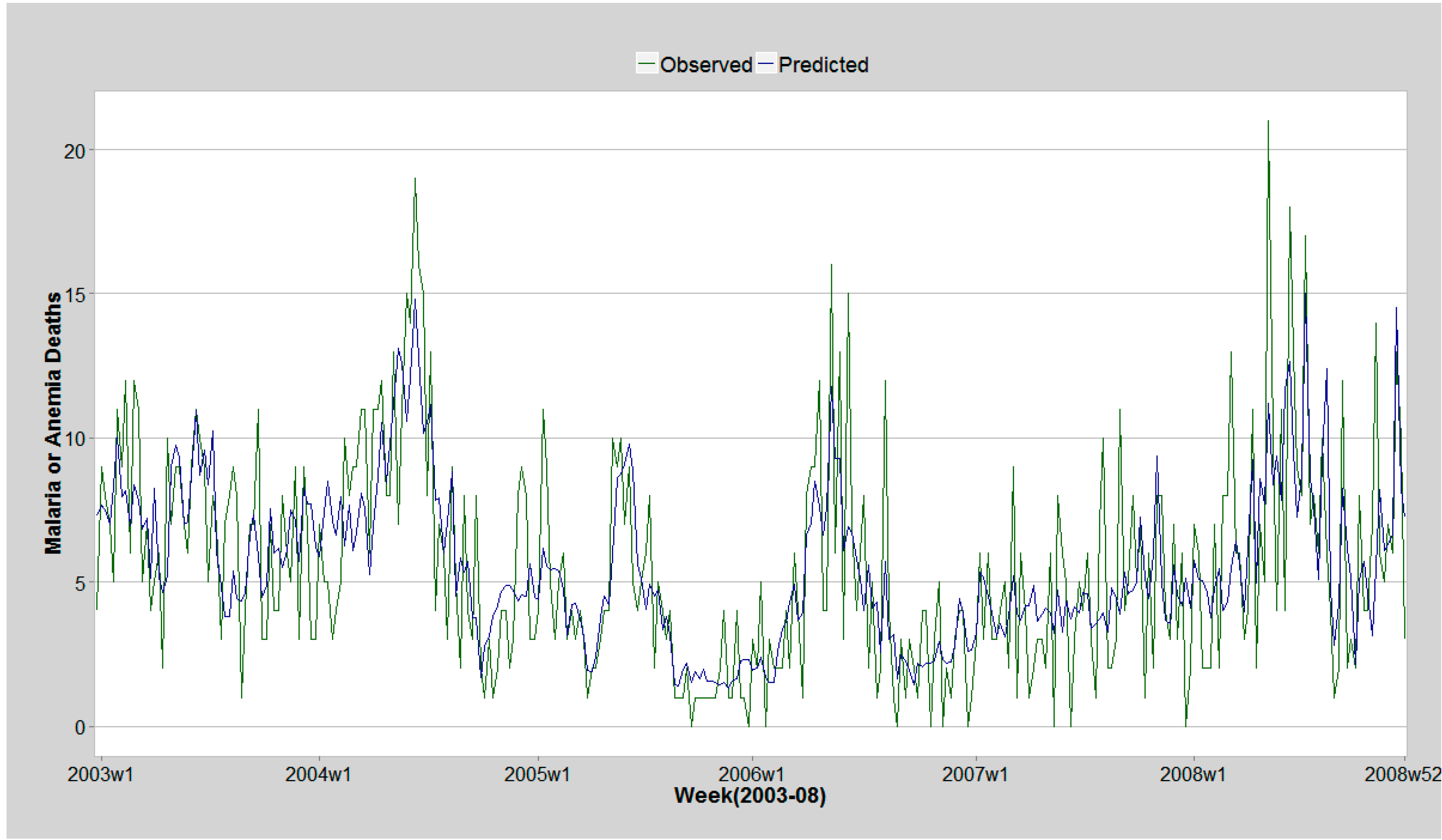The height and width of the screenshot is (840, 1442).
Task: Click the Week(2003-08) x-axis title
Action: click(x=750, y=795)
